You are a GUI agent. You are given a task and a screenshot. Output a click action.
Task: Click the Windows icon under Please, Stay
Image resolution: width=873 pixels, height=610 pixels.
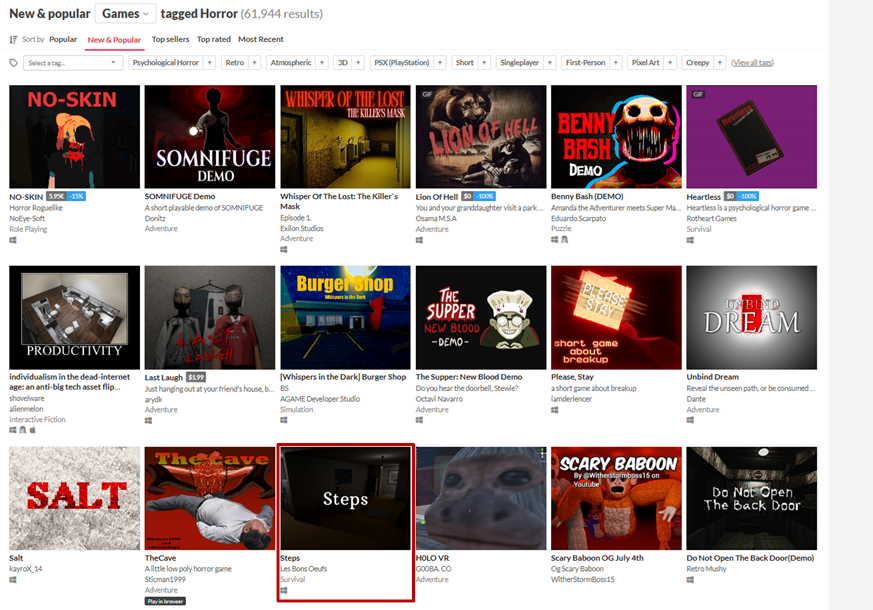(x=555, y=410)
